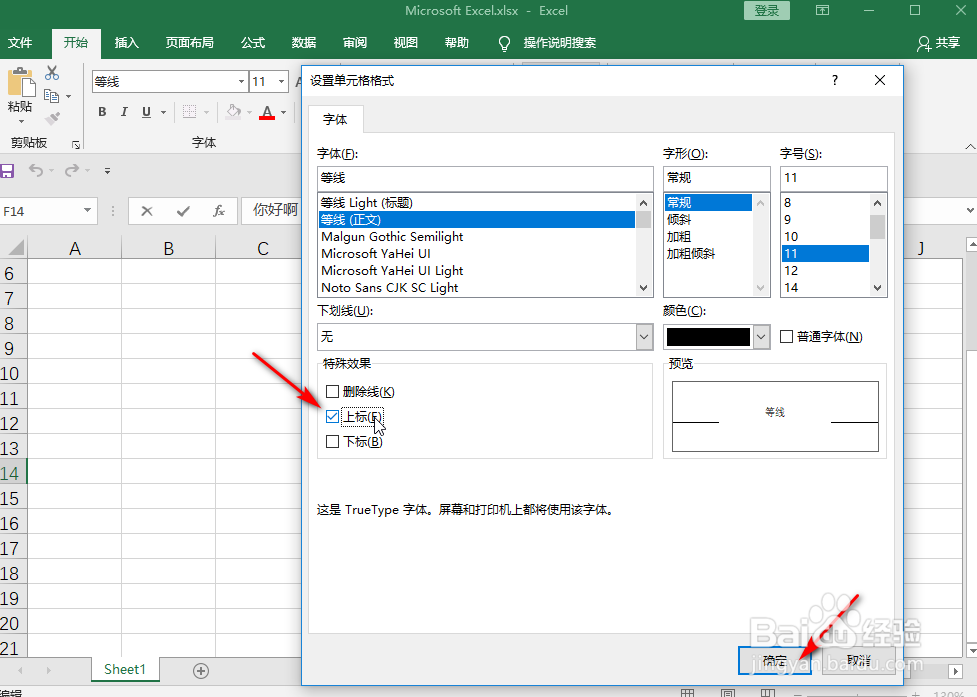The width and height of the screenshot is (977, 697).
Task: Open the Name Box dropdown arrow
Action: coord(87,211)
